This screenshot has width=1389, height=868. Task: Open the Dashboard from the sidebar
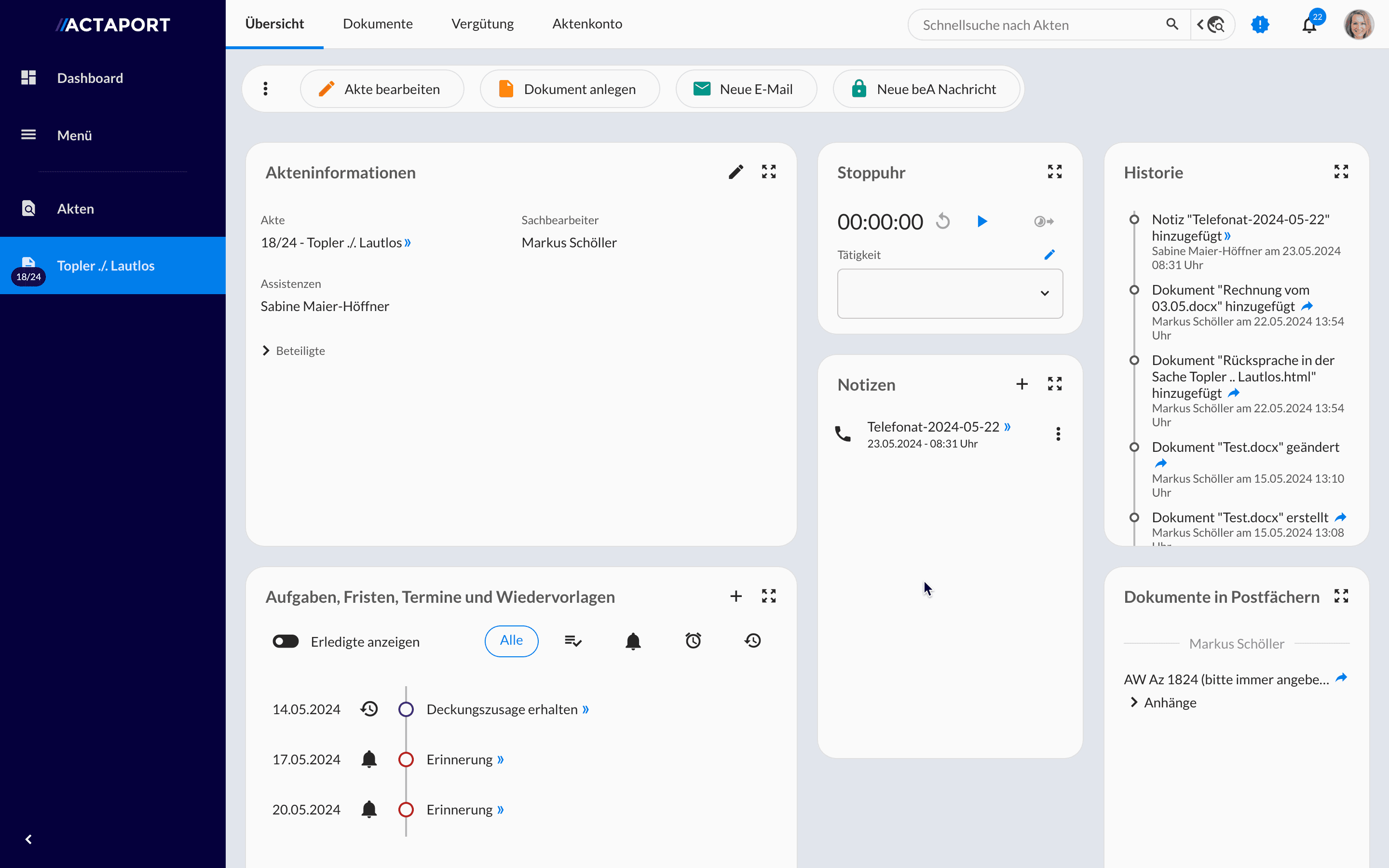(x=112, y=78)
